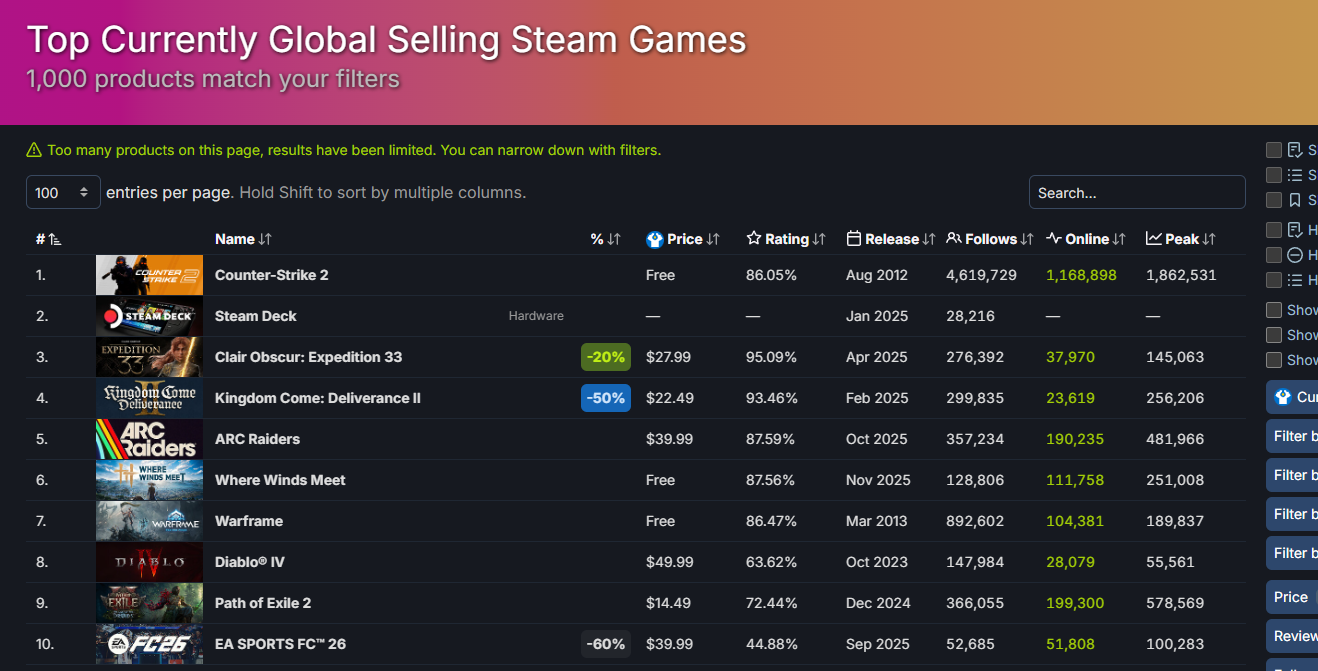Click the rank sort icon beside #
The image size is (1318, 671).
click(54, 240)
